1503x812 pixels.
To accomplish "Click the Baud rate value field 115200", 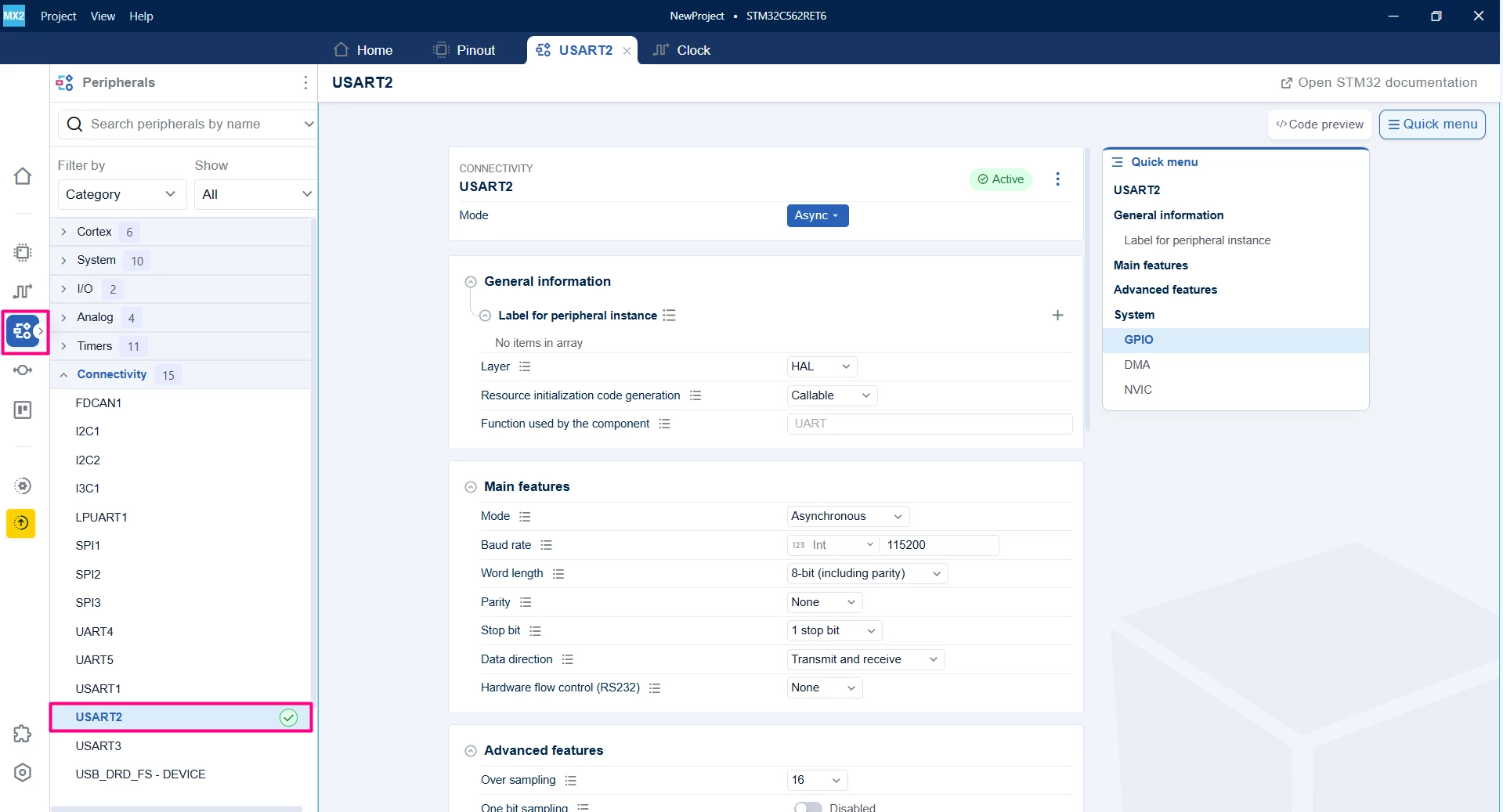I will (x=939, y=545).
